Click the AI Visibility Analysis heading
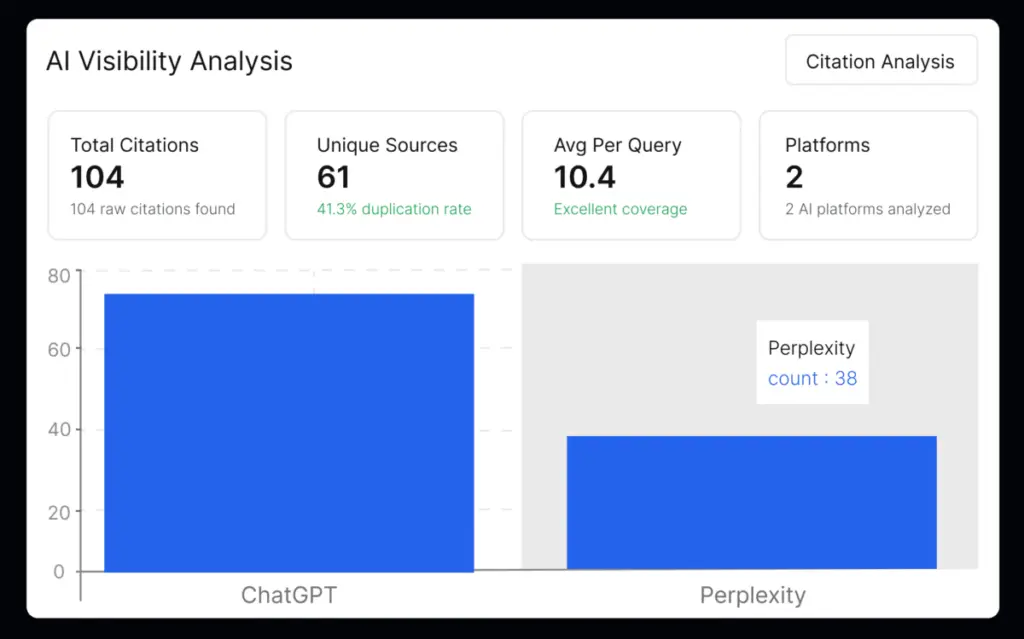1024x639 pixels. 169,61
